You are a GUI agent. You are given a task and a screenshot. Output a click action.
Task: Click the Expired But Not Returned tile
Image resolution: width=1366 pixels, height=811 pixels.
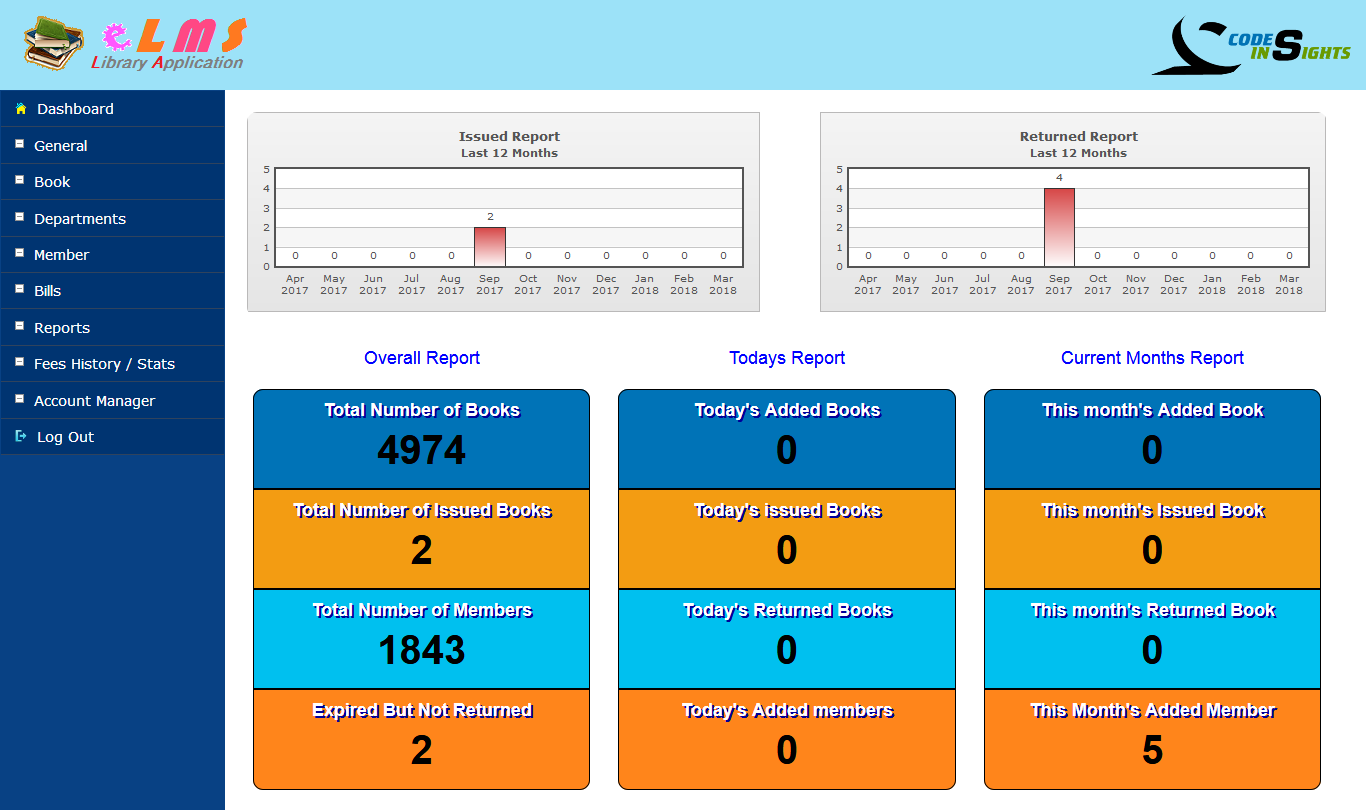click(421, 739)
